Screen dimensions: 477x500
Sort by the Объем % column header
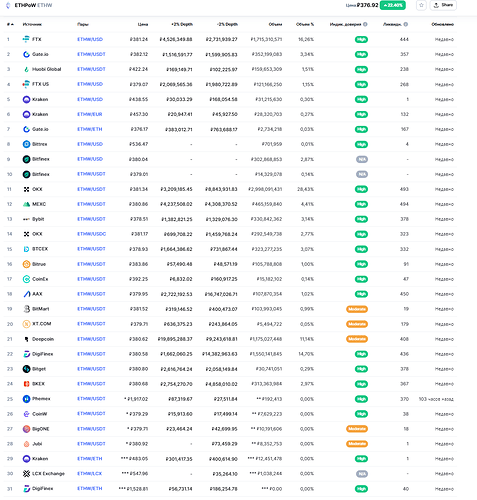point(305,24)
